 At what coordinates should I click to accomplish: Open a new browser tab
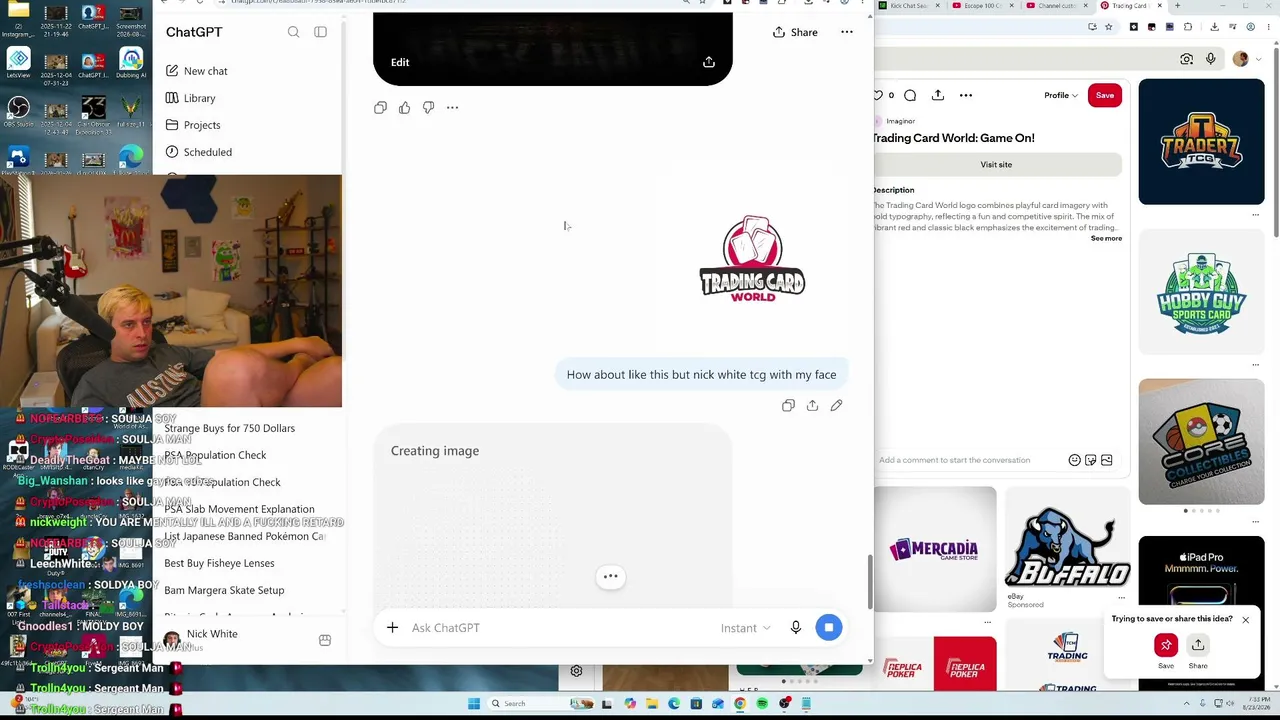coord(1177,6)
